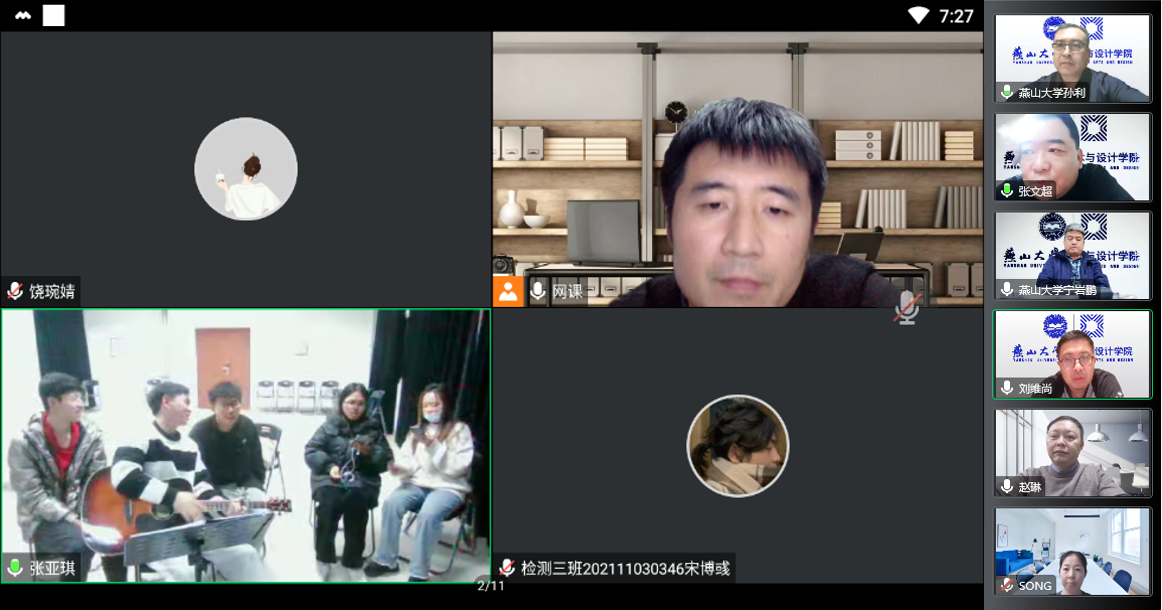Open the 赵琳 sidebar video thumbnail
1162x610 pixels.
1072,452
